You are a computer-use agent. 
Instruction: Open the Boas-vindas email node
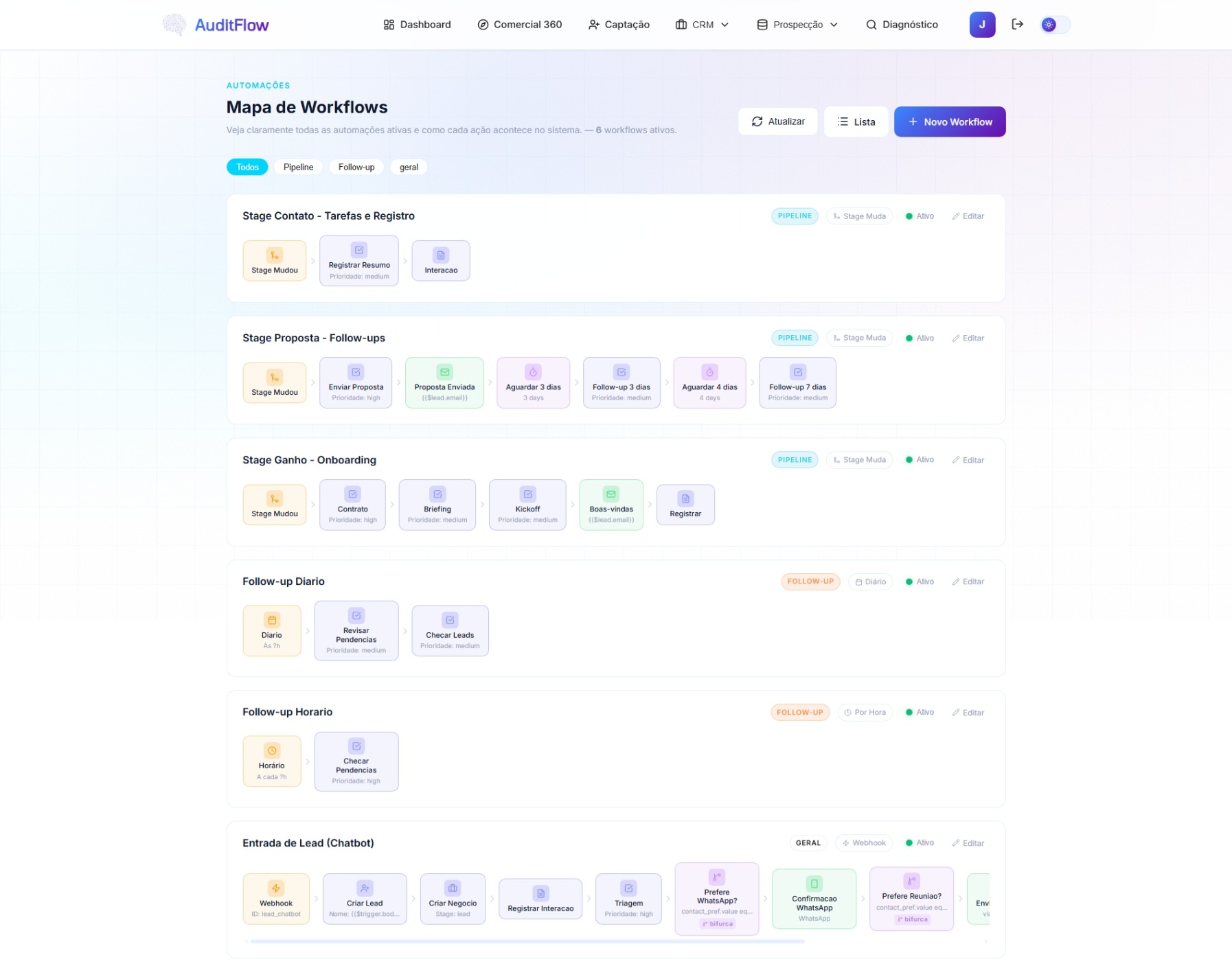[611, 505]
